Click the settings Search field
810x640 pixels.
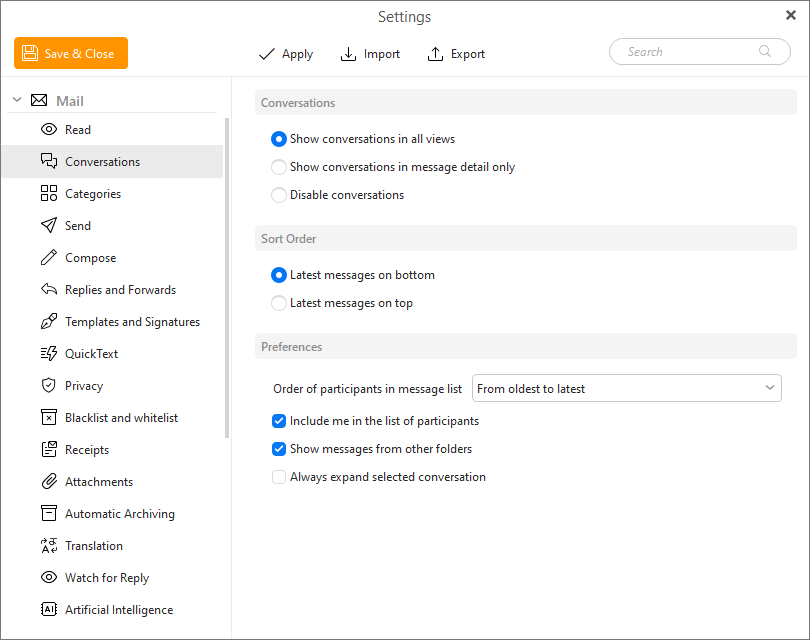tap(690, 52)
